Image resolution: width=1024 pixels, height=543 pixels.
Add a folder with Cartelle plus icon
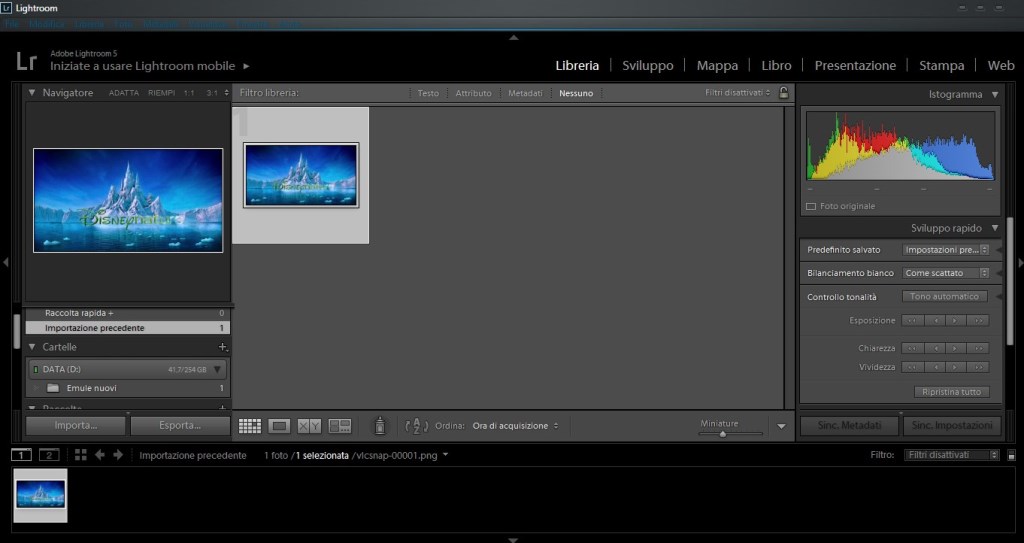pyautogui.click(x=222, y=347)
